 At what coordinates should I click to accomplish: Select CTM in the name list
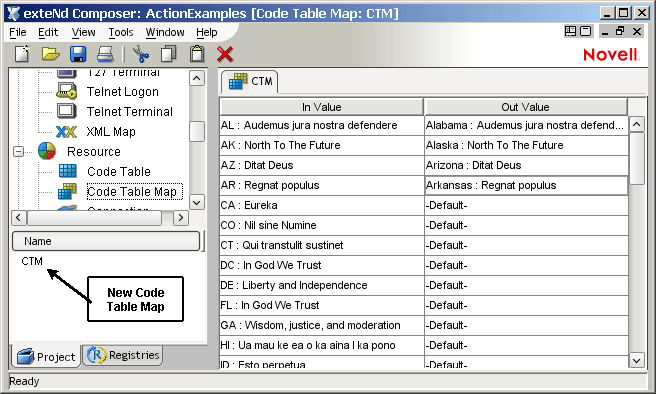32,261
